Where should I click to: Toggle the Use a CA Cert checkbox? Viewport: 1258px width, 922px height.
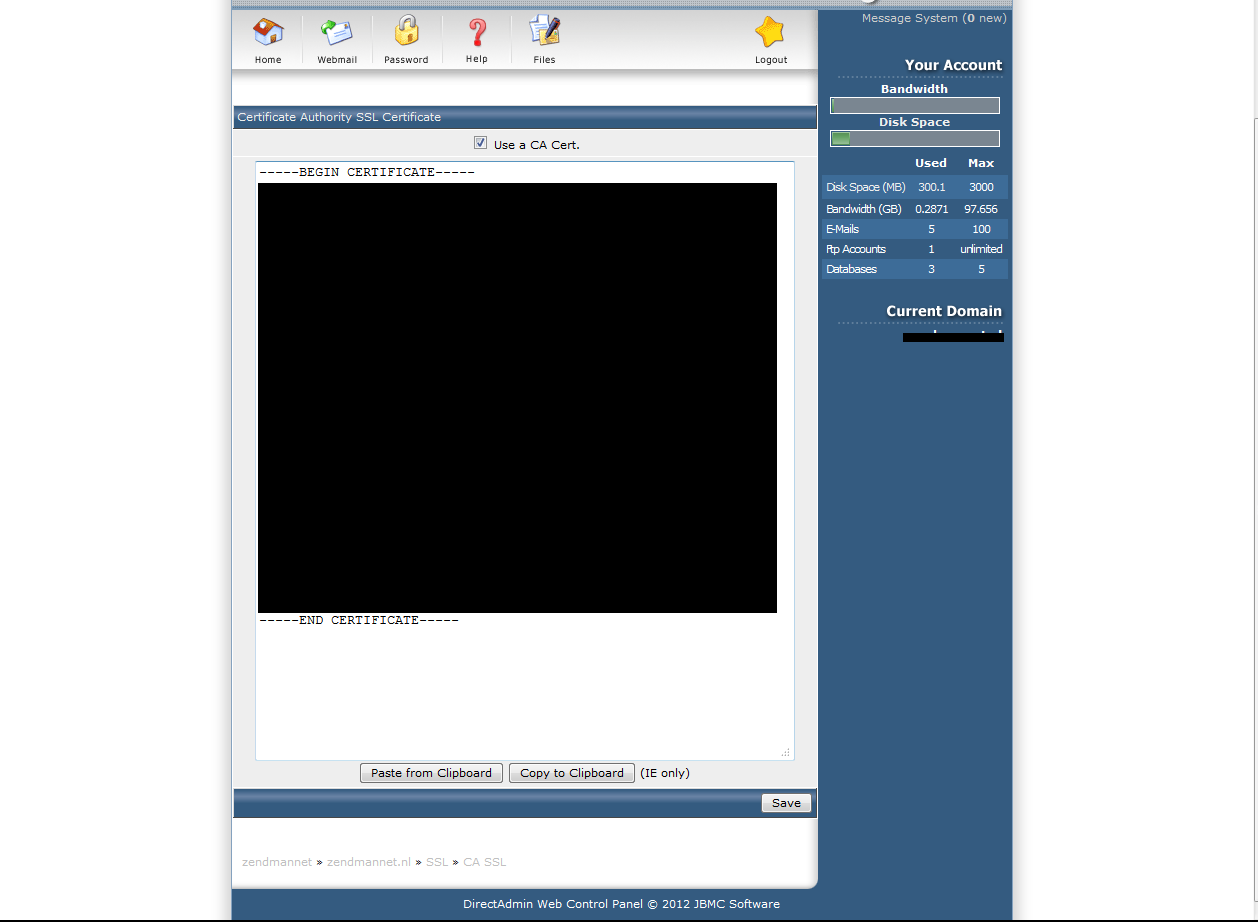(481, 143)
